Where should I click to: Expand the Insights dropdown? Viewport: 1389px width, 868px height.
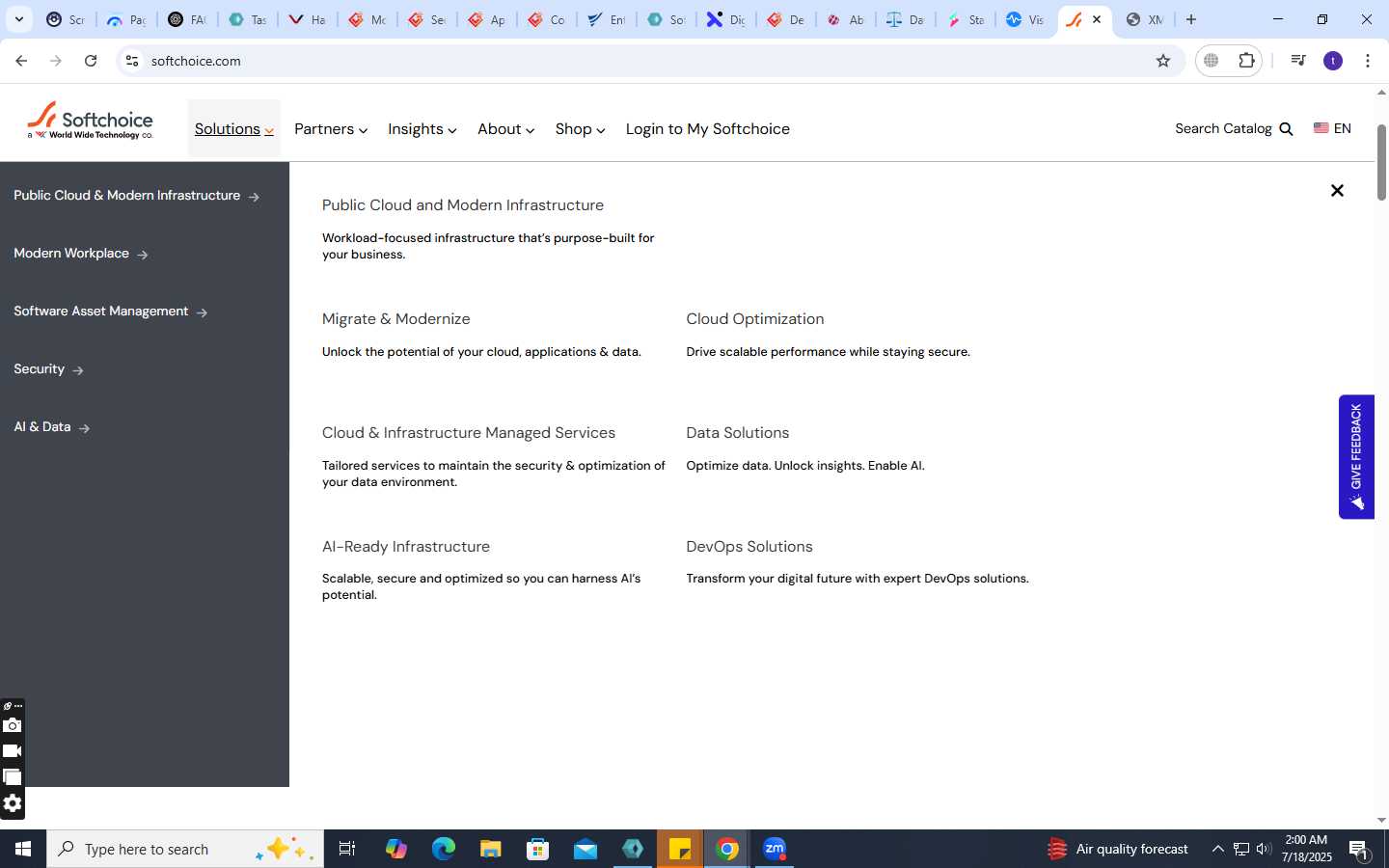[x=422, y=129]
